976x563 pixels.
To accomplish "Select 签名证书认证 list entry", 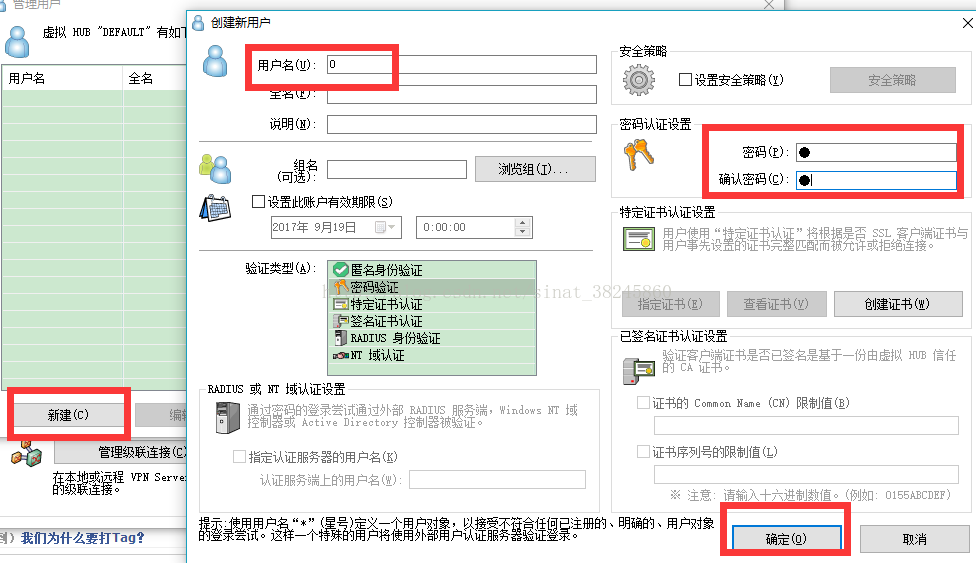I will 386,321.
